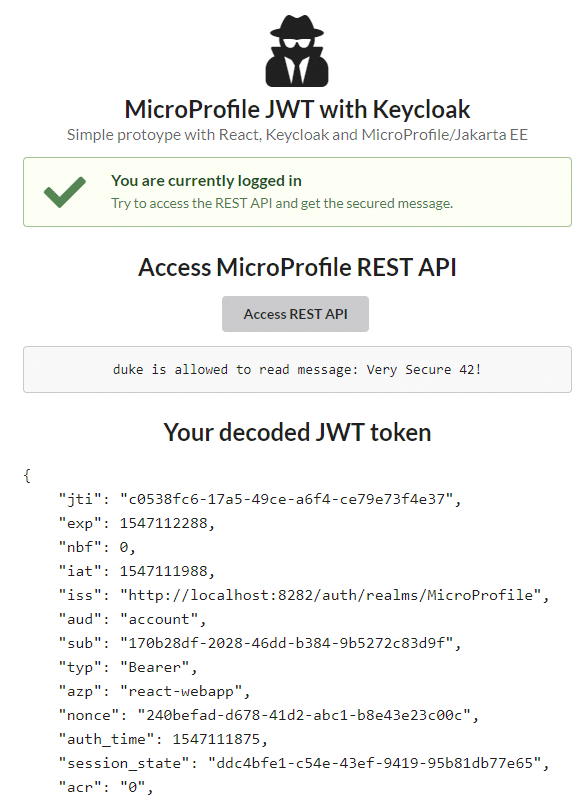The height and width of the screenshot is (803, 586).
Task: Click the jti value in the token
Action: click(x=286, y=499)
